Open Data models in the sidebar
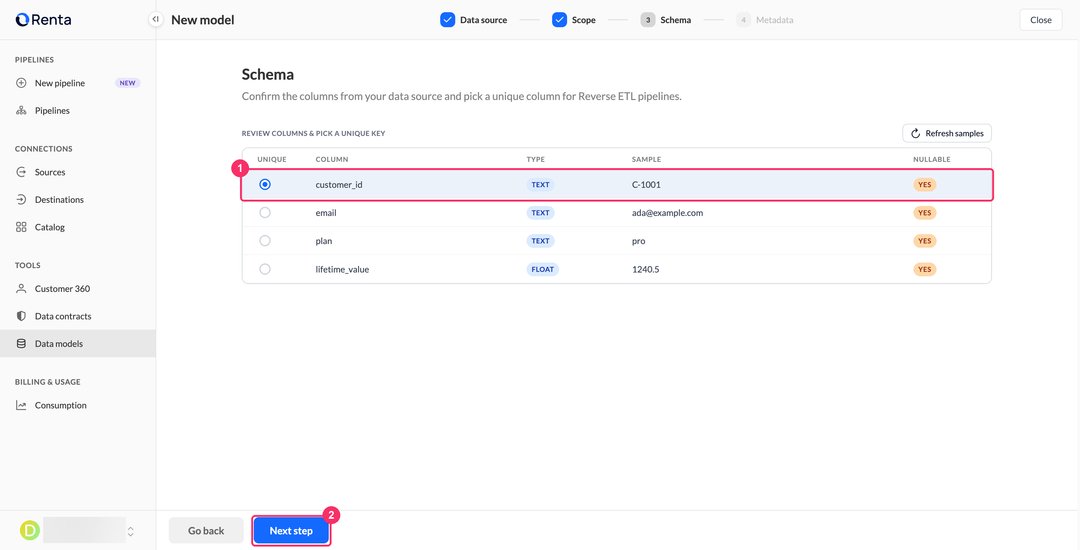1080x550 pixels. click(x=78, y=343)
